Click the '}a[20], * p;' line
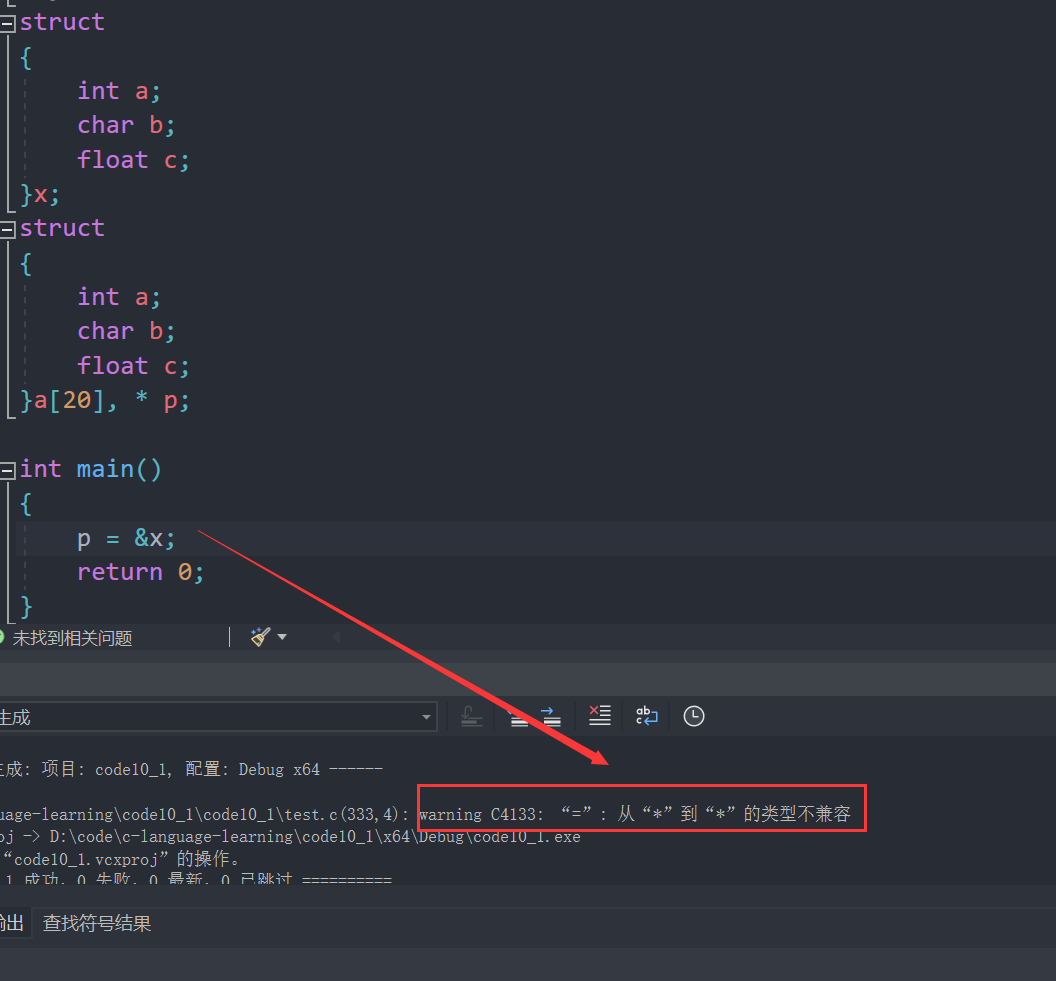 pyautogui.click(x=105, y=401)
